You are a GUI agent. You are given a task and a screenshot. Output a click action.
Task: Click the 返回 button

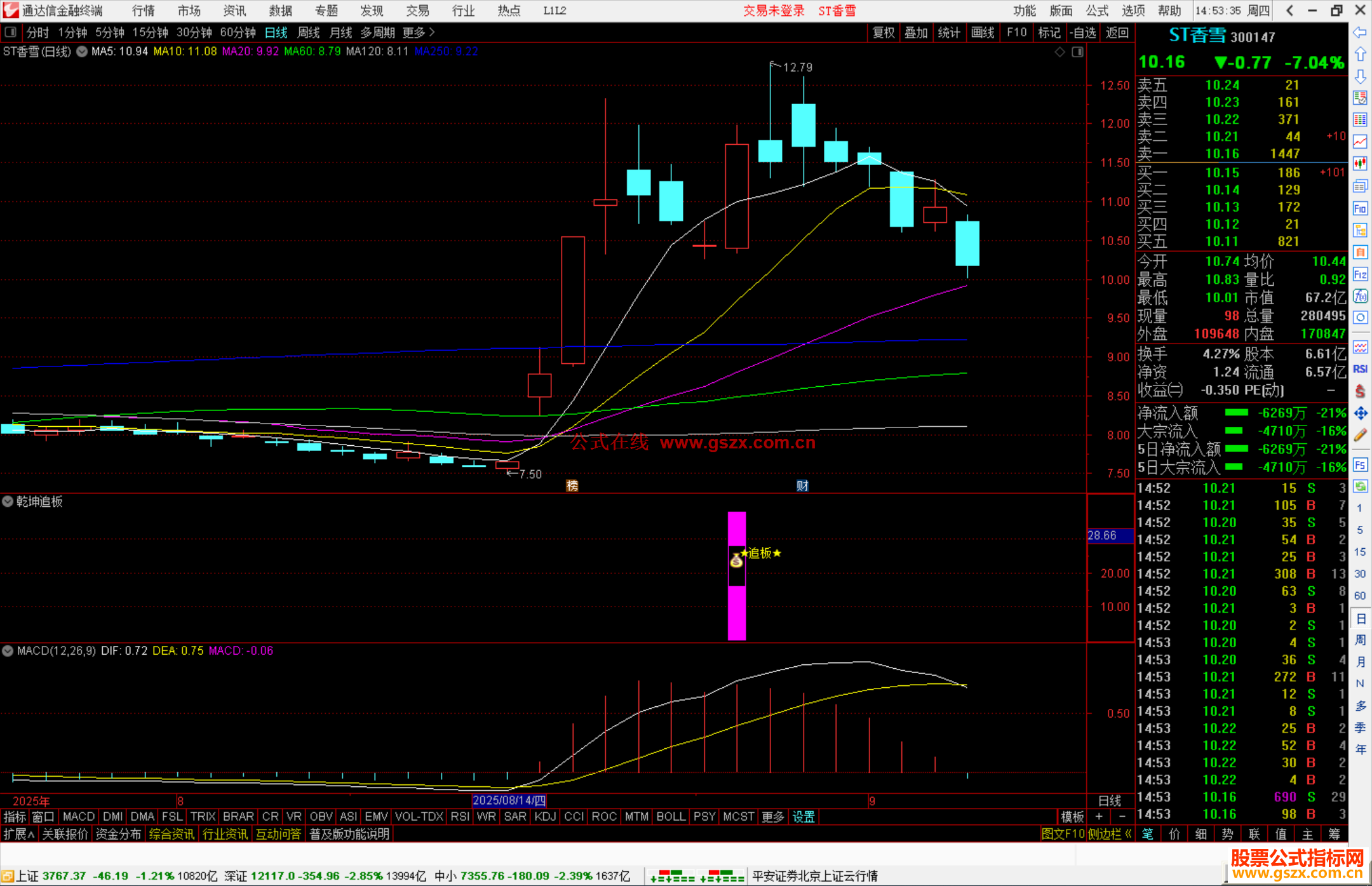point(1117,32)
